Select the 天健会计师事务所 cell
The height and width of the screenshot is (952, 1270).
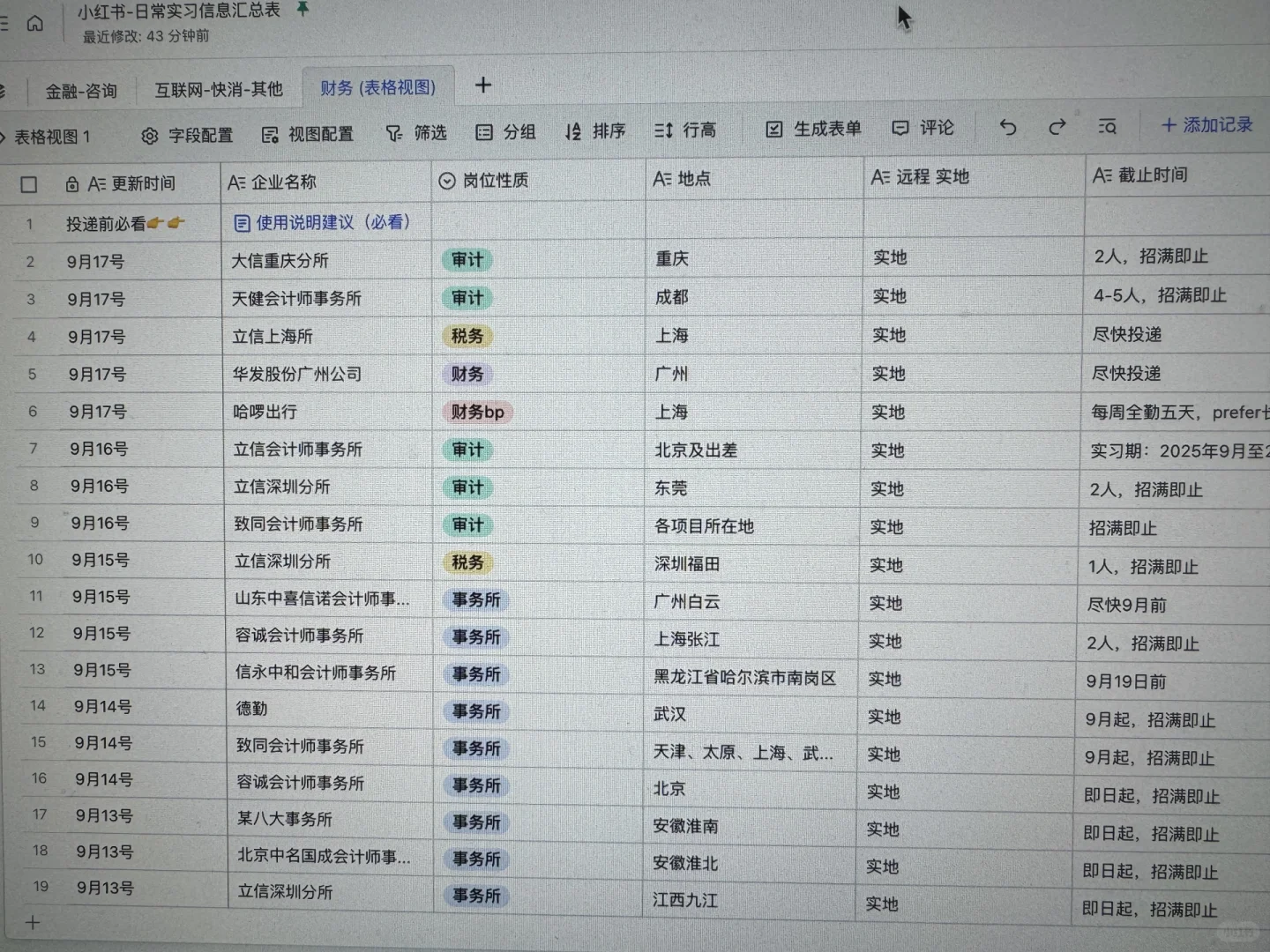326,299
